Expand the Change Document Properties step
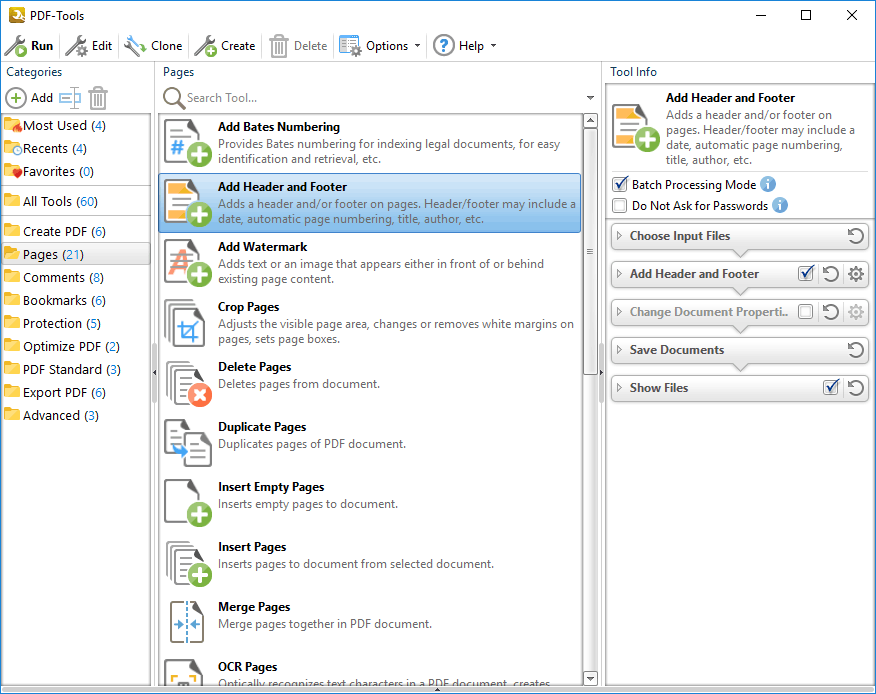This screenshot has height=694, width=876. 619,312
